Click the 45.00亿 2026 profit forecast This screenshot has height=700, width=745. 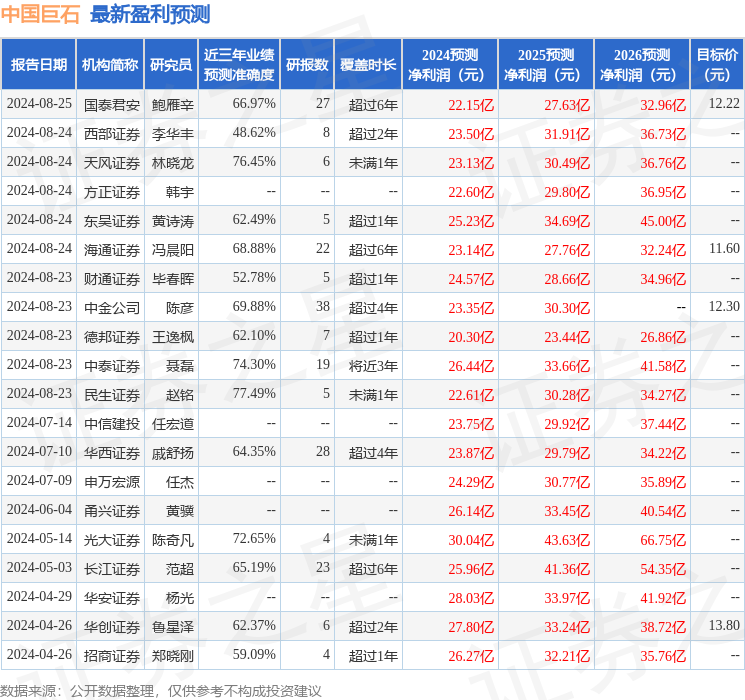click(x=663, y=221)
